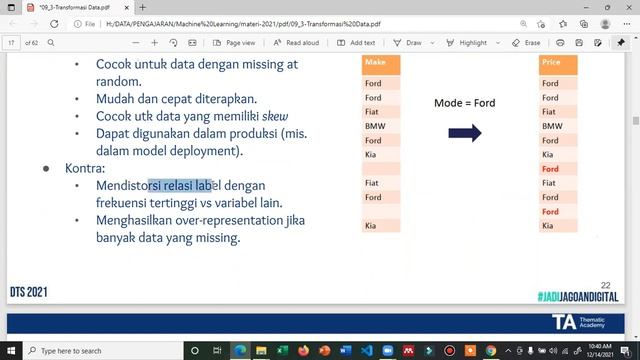
Task: Open Zoom from the taskbar
Action: coord(388,351)
